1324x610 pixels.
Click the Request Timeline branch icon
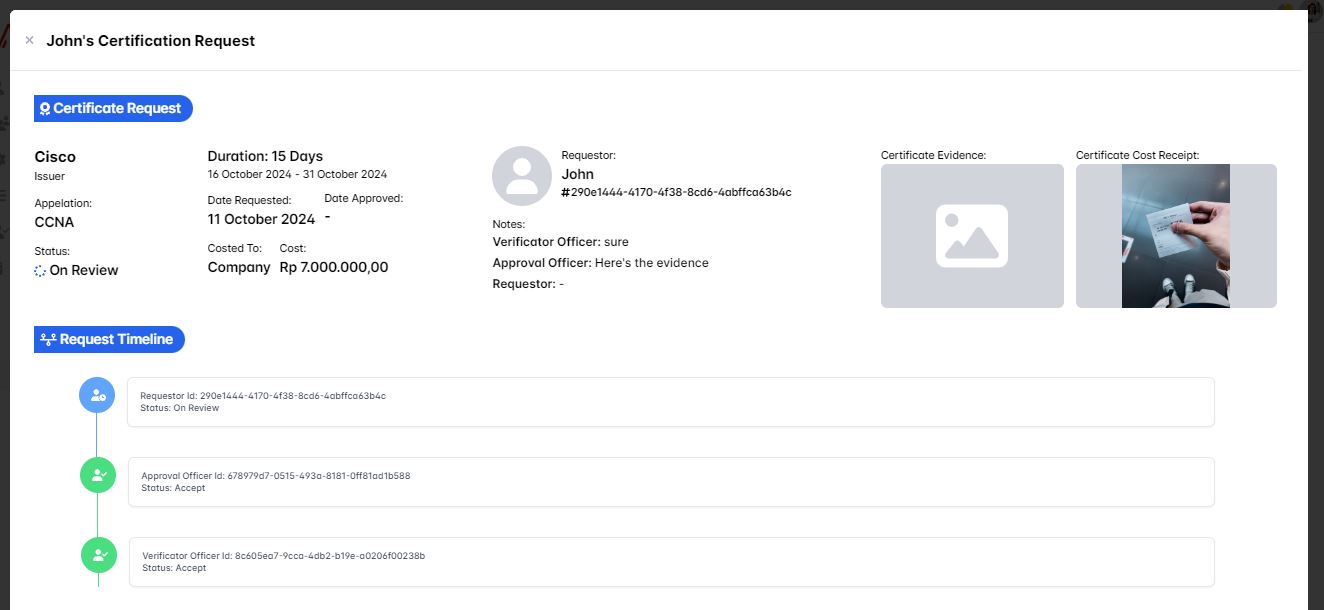pos(47,340)
